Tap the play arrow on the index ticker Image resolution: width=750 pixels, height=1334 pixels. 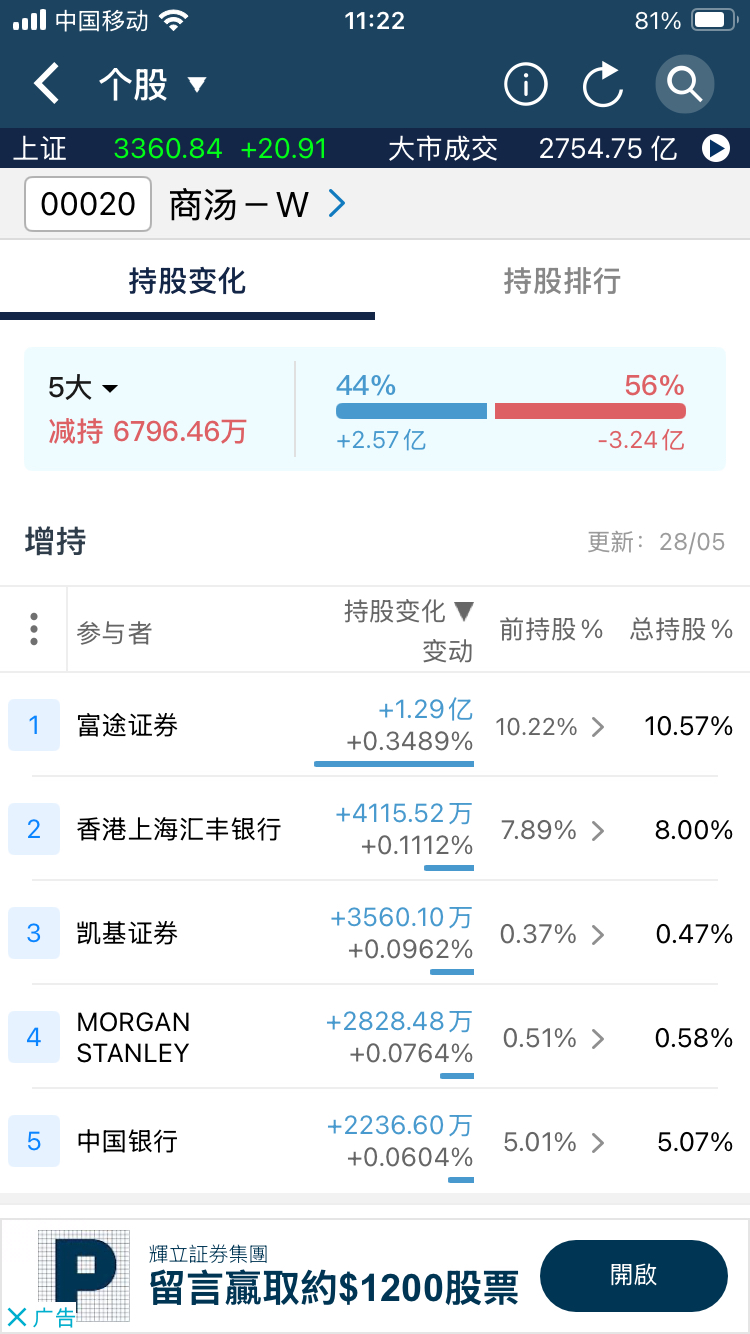click(x=716, y=149)
